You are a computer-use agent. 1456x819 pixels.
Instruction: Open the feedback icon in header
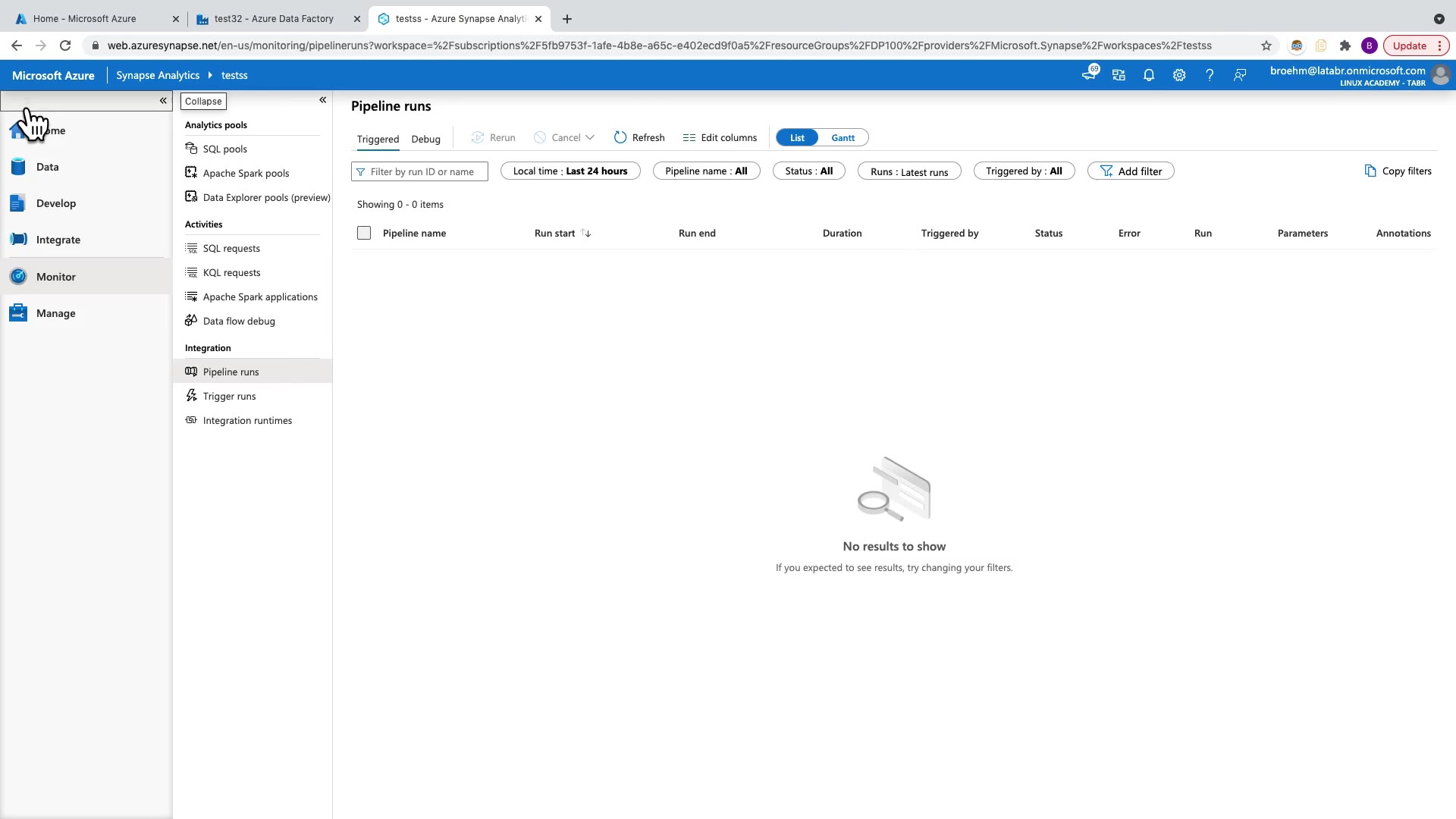1240,75
